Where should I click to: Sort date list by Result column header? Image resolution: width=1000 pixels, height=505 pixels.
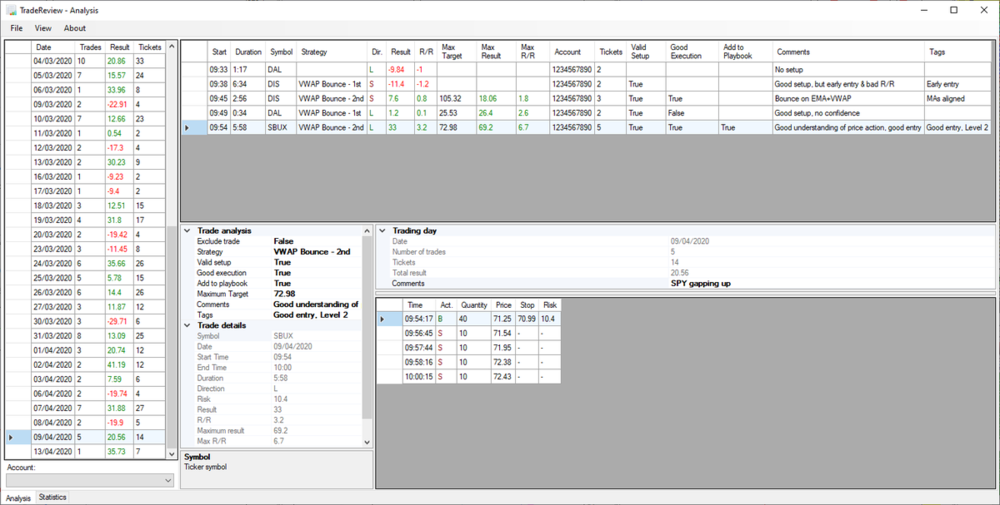point(119,47)
